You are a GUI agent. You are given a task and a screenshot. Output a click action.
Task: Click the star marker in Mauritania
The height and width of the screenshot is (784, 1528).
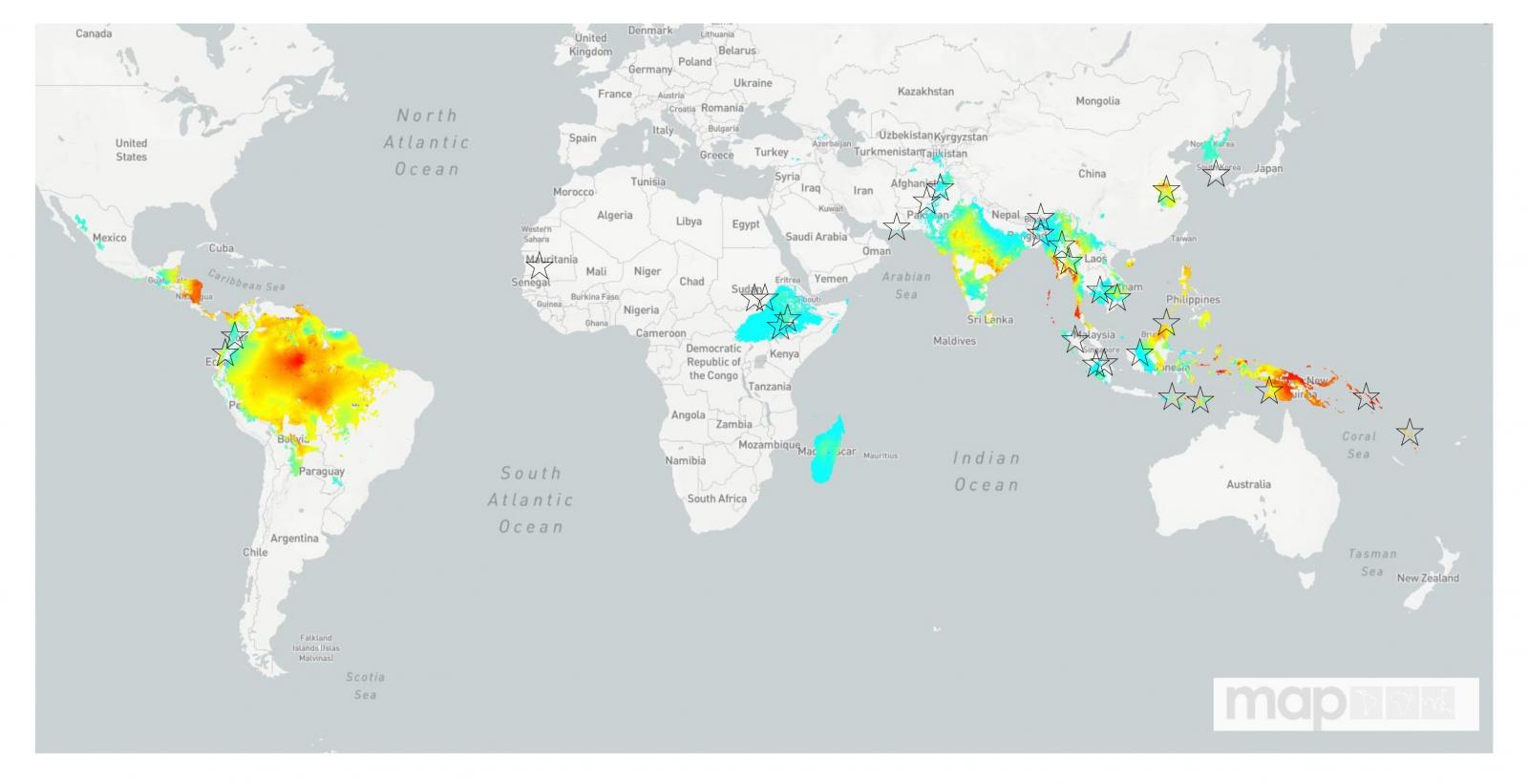pos(540,266)
